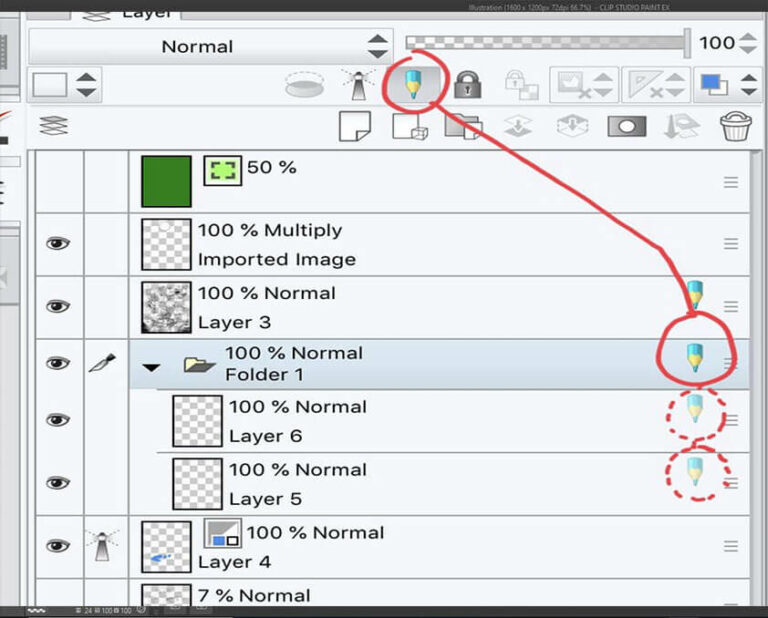The image size is (768, 618).
Task: Click the Imported Image thumbnail
Action: (x=166, y=244)
